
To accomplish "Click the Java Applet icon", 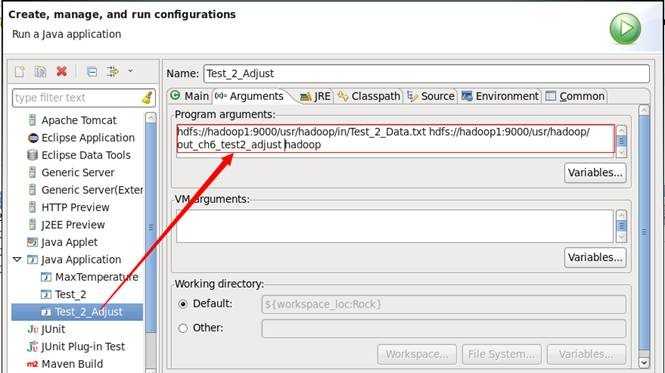I will click(32, 242).
